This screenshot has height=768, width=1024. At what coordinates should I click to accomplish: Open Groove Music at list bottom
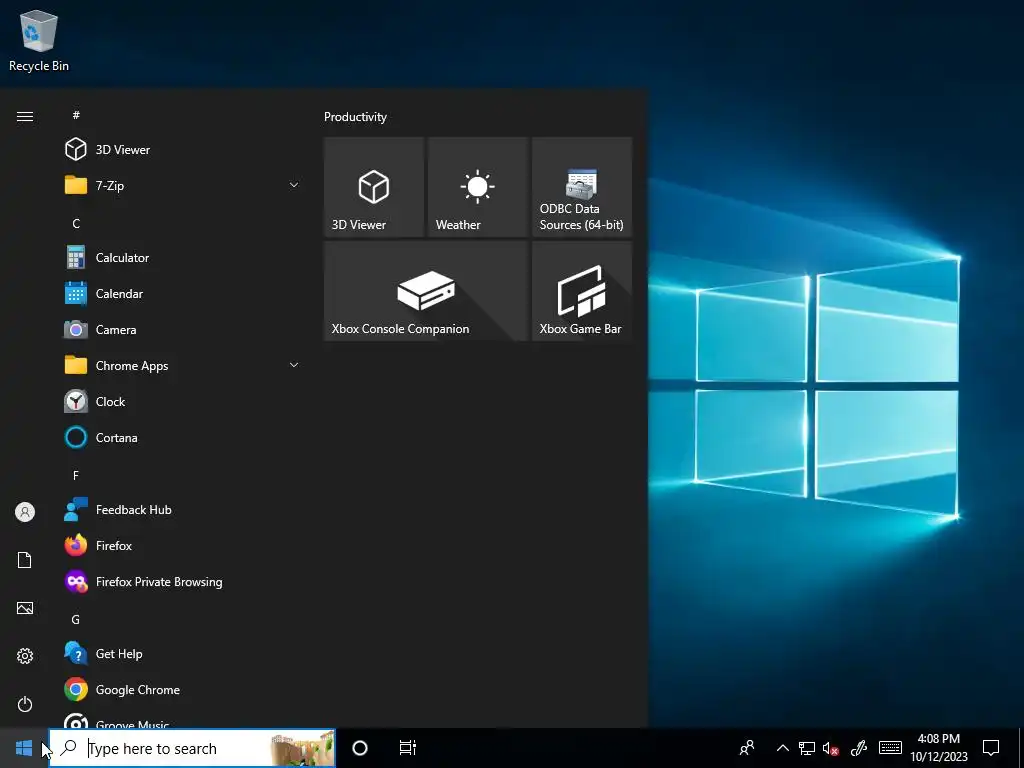(182, 718)
